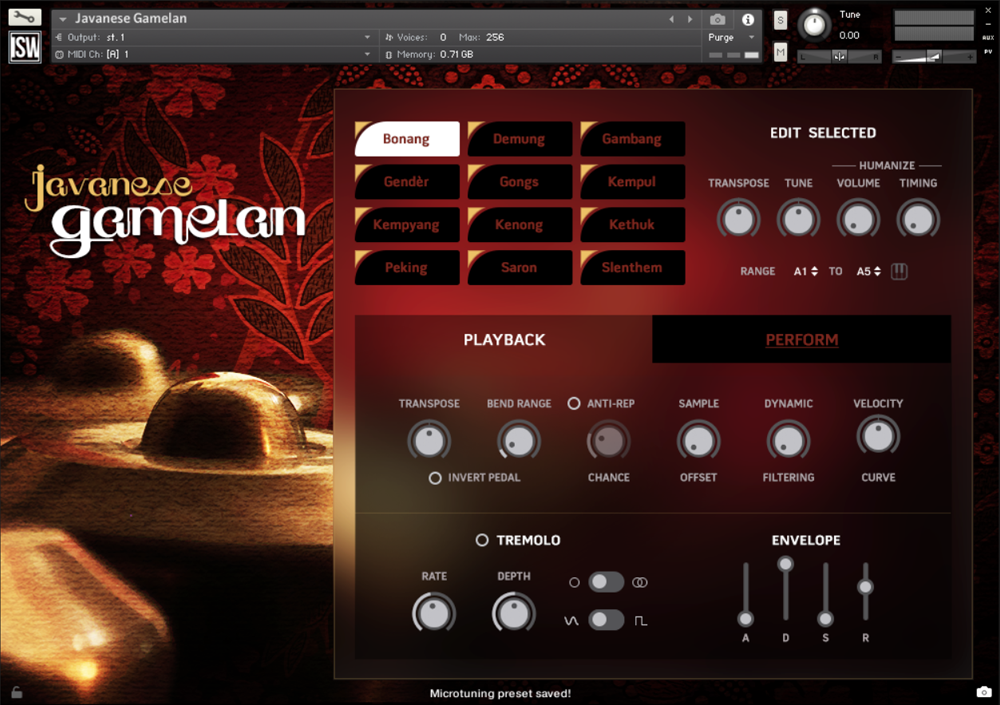Click the PV icon at the right edge
This screenshot has height=705, width=1000.
[x=987, y=52]
